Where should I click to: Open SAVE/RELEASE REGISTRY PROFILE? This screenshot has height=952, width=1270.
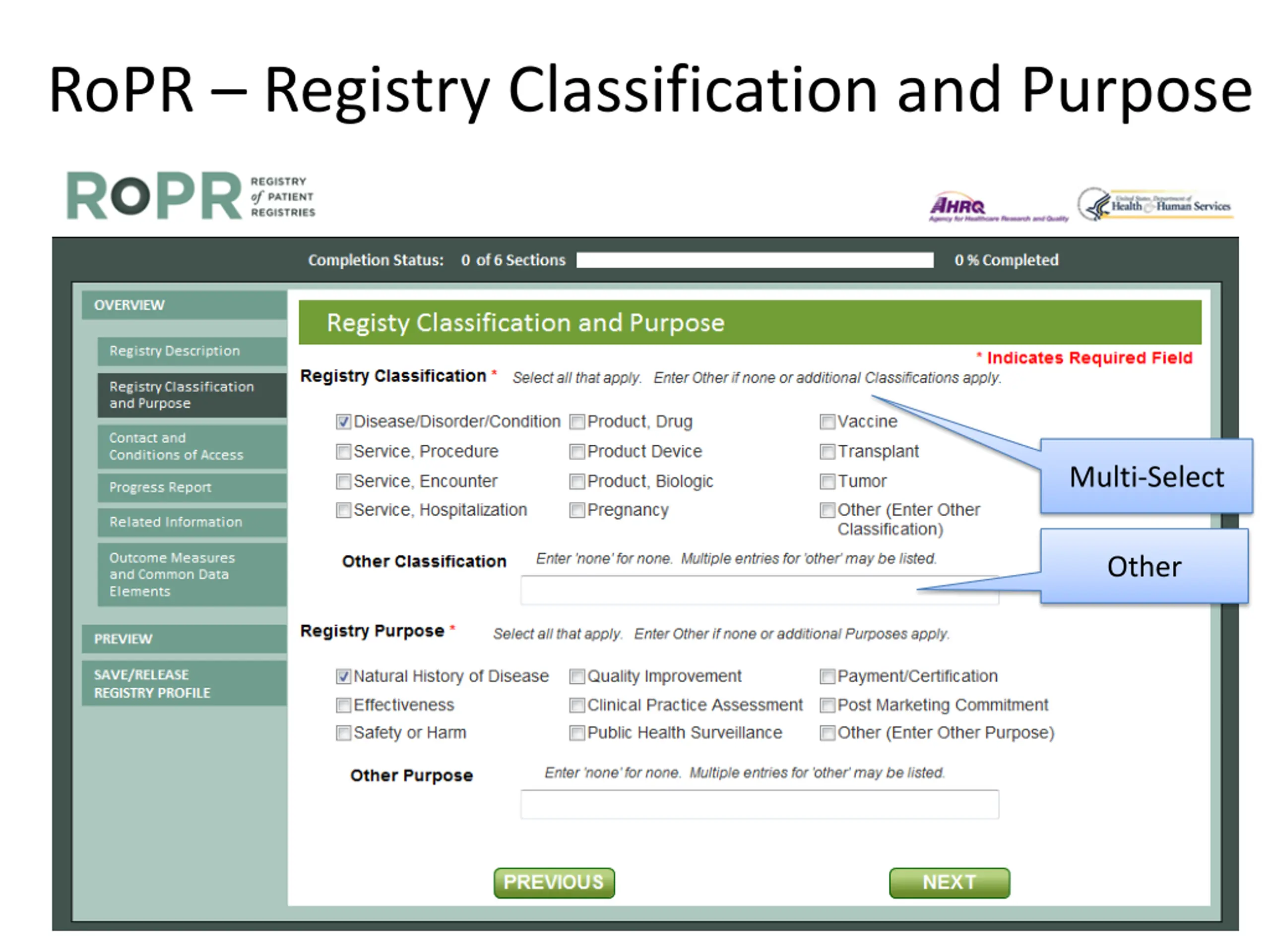(185, 684)
